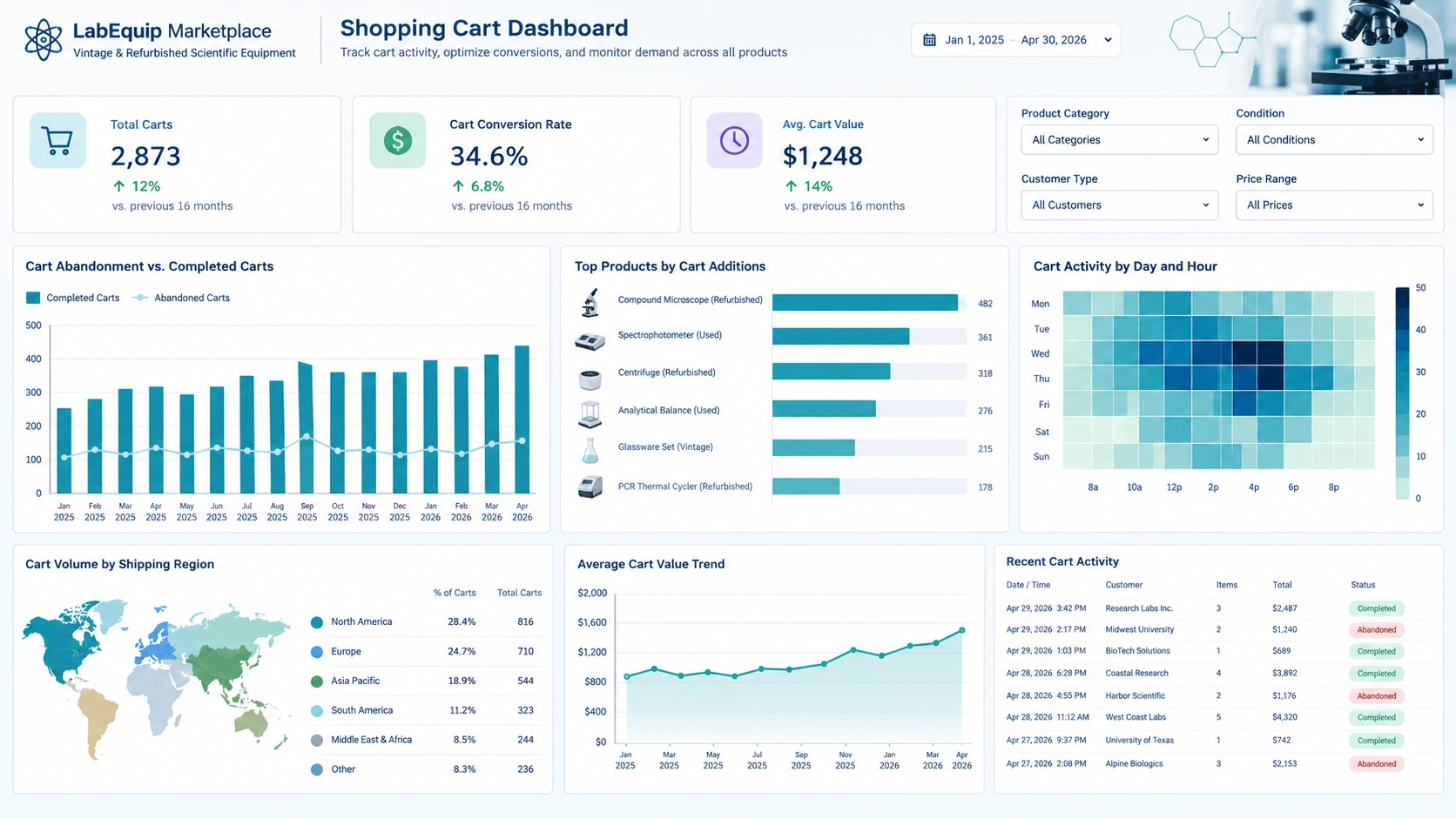Click the 2,873 Total Carts value

(x=145, y=157)
